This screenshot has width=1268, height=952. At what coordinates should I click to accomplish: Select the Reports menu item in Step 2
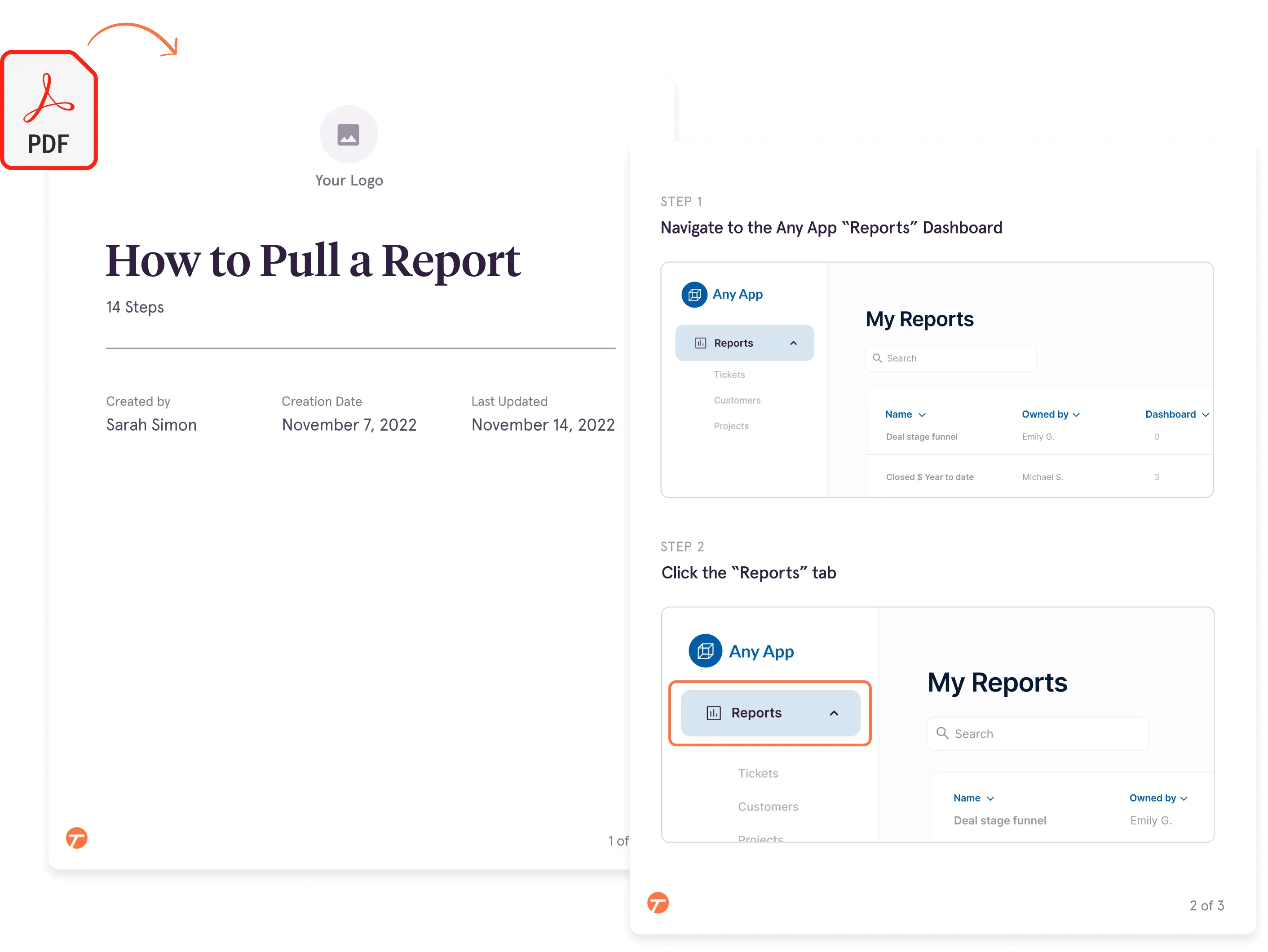770,713
